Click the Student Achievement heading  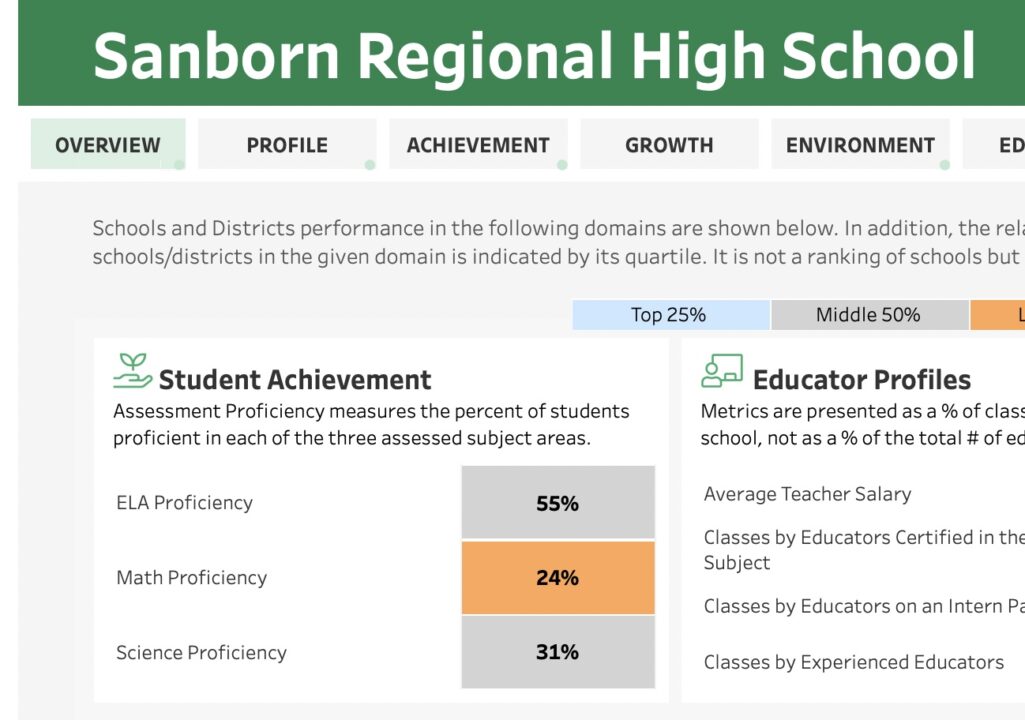pos(295,380)
